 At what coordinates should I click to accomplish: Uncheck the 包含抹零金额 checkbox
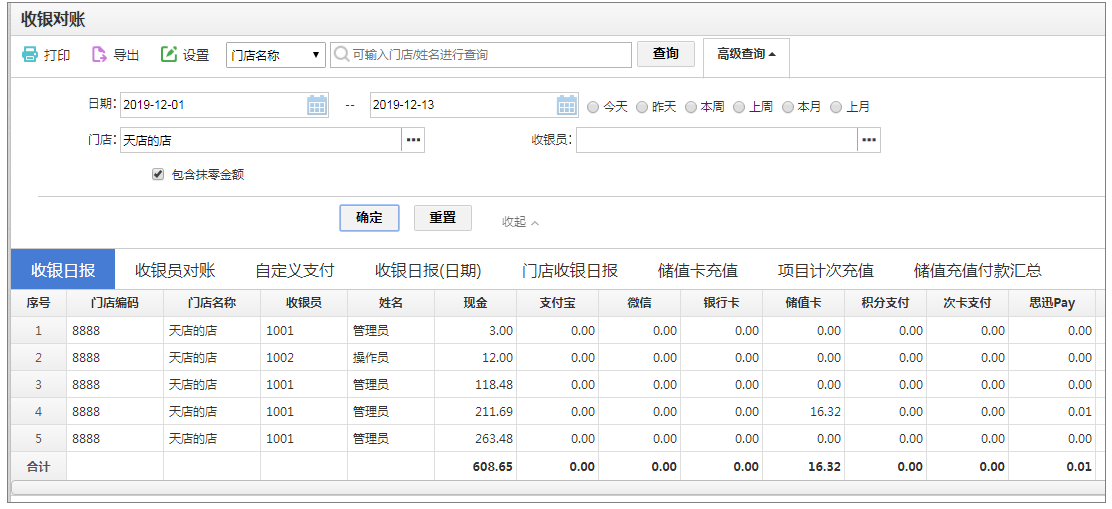coord(158,174)
